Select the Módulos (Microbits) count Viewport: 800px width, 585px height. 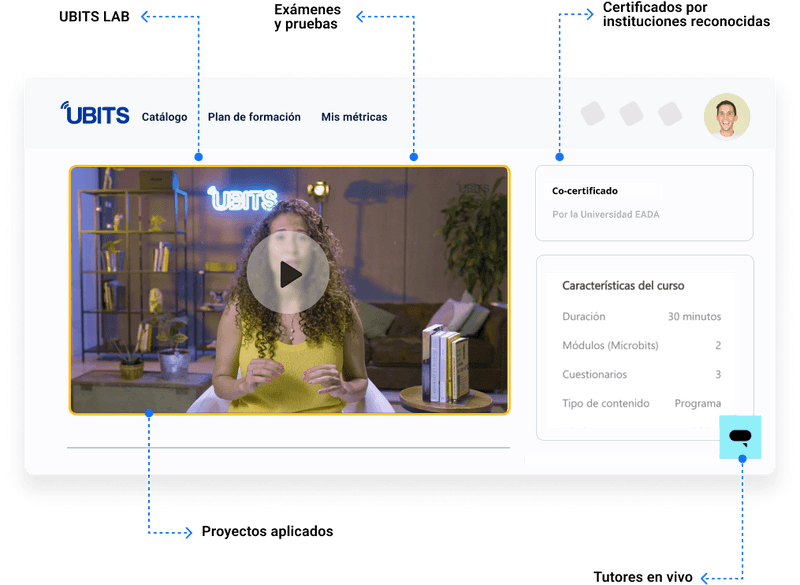coord(718,345)
